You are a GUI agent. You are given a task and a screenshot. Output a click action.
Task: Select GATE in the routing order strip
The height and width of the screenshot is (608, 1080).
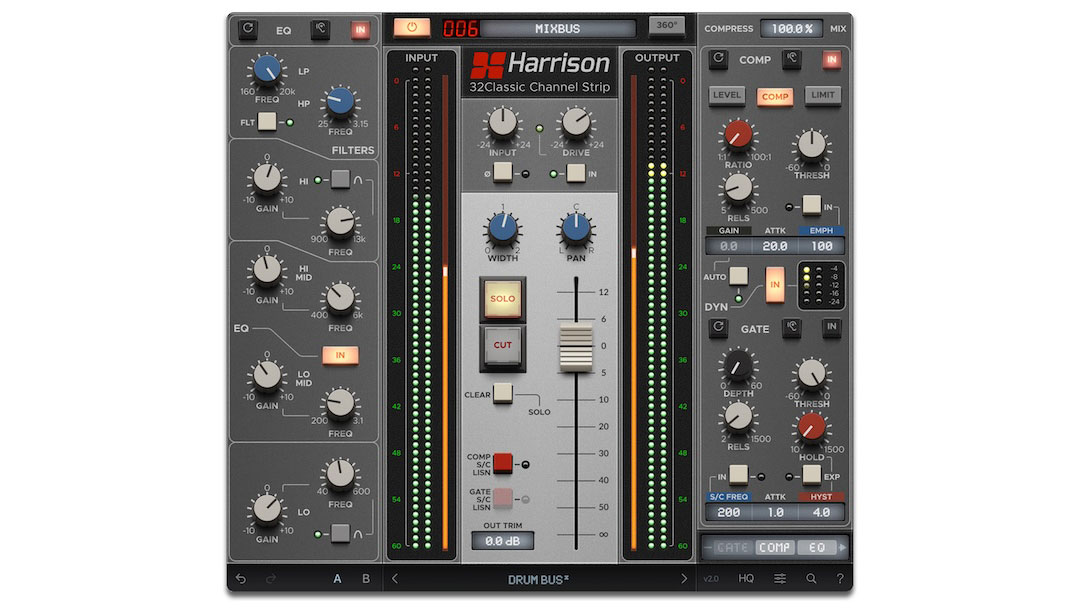(x=732, y=547)
